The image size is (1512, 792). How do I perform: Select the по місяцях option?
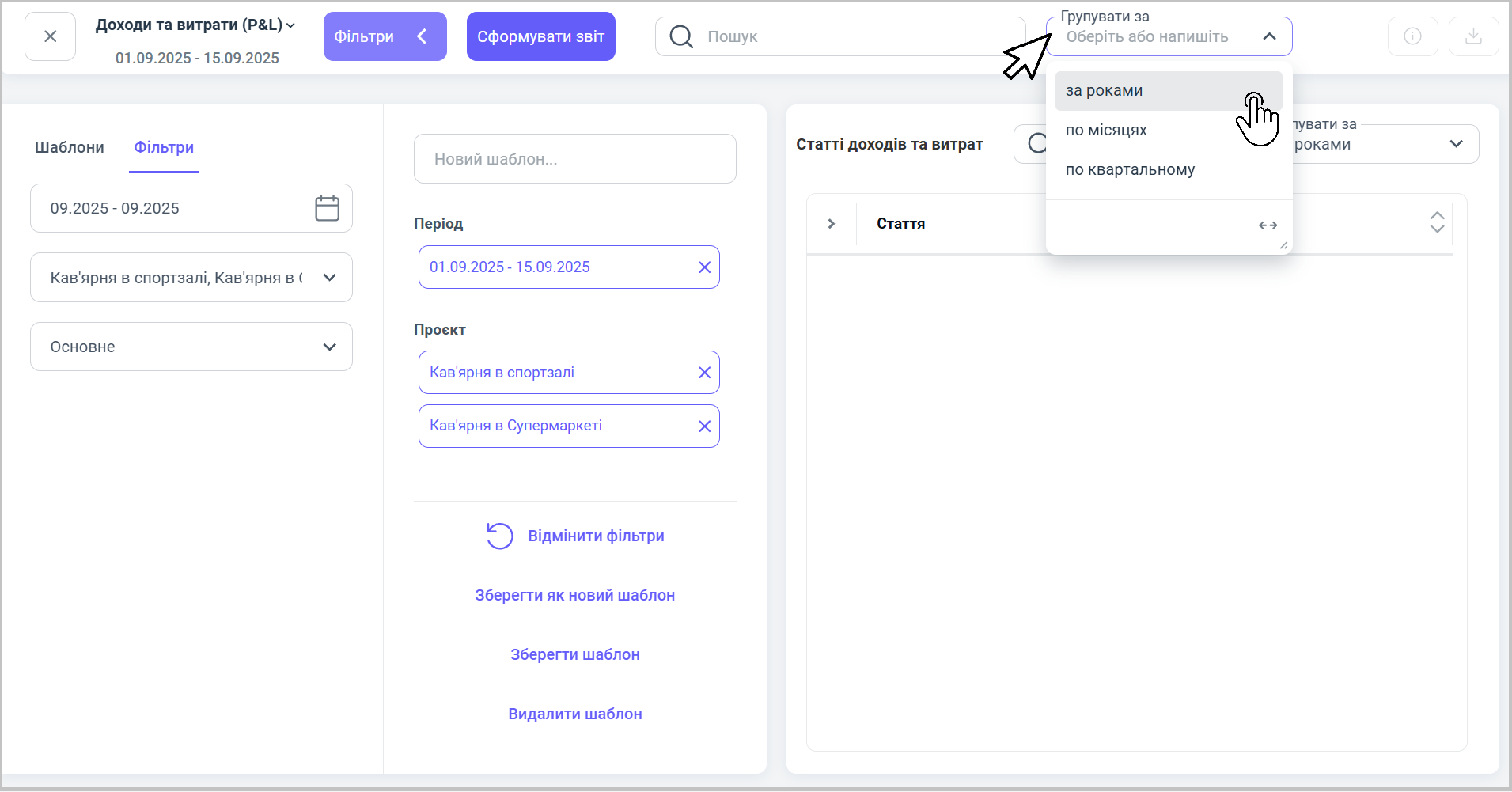tap(1106, 131)
